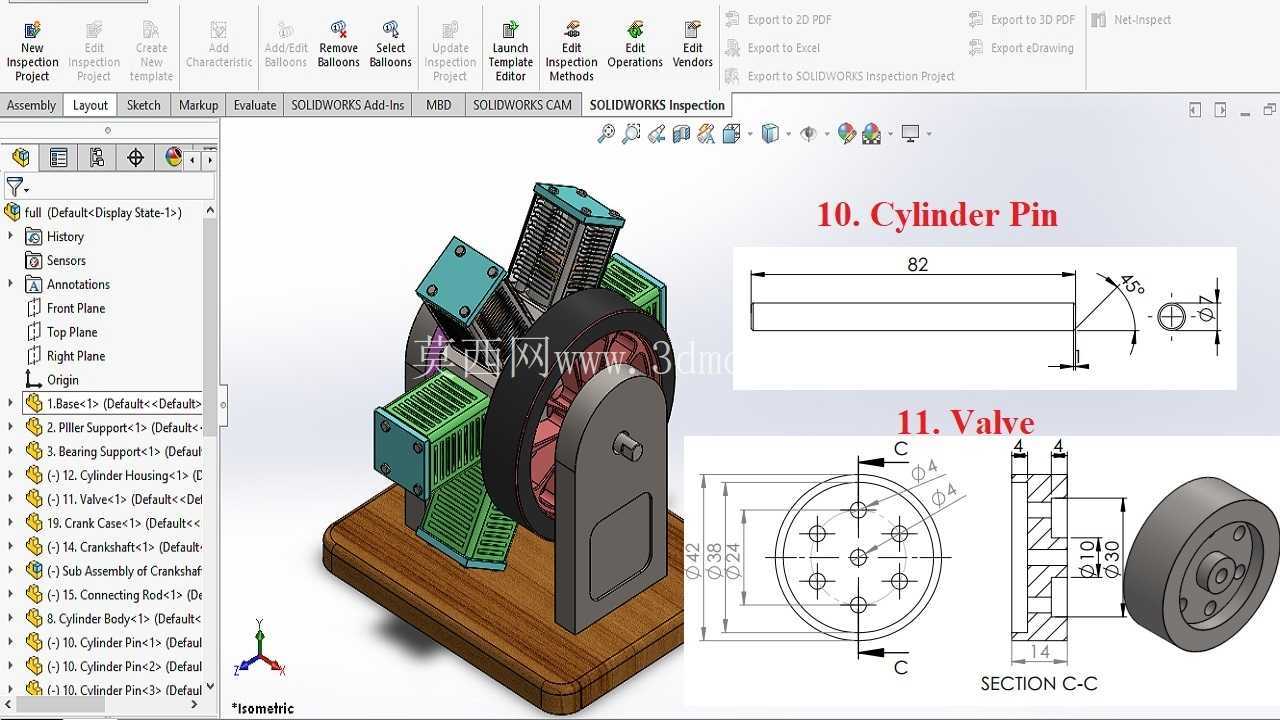This screenshot has height=720, width=1280.
Task: Open the ConfigurationManager tab
Action: coord(97,157)
